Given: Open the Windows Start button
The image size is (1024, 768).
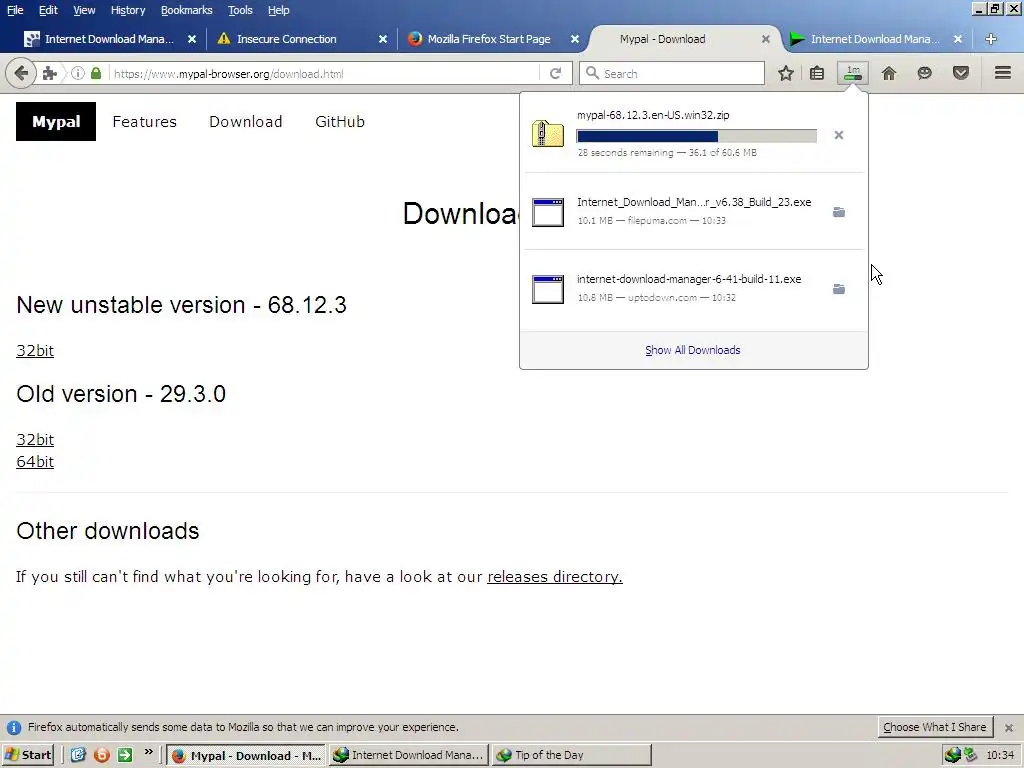Looking at the screenshot, I should click(28, 755).
